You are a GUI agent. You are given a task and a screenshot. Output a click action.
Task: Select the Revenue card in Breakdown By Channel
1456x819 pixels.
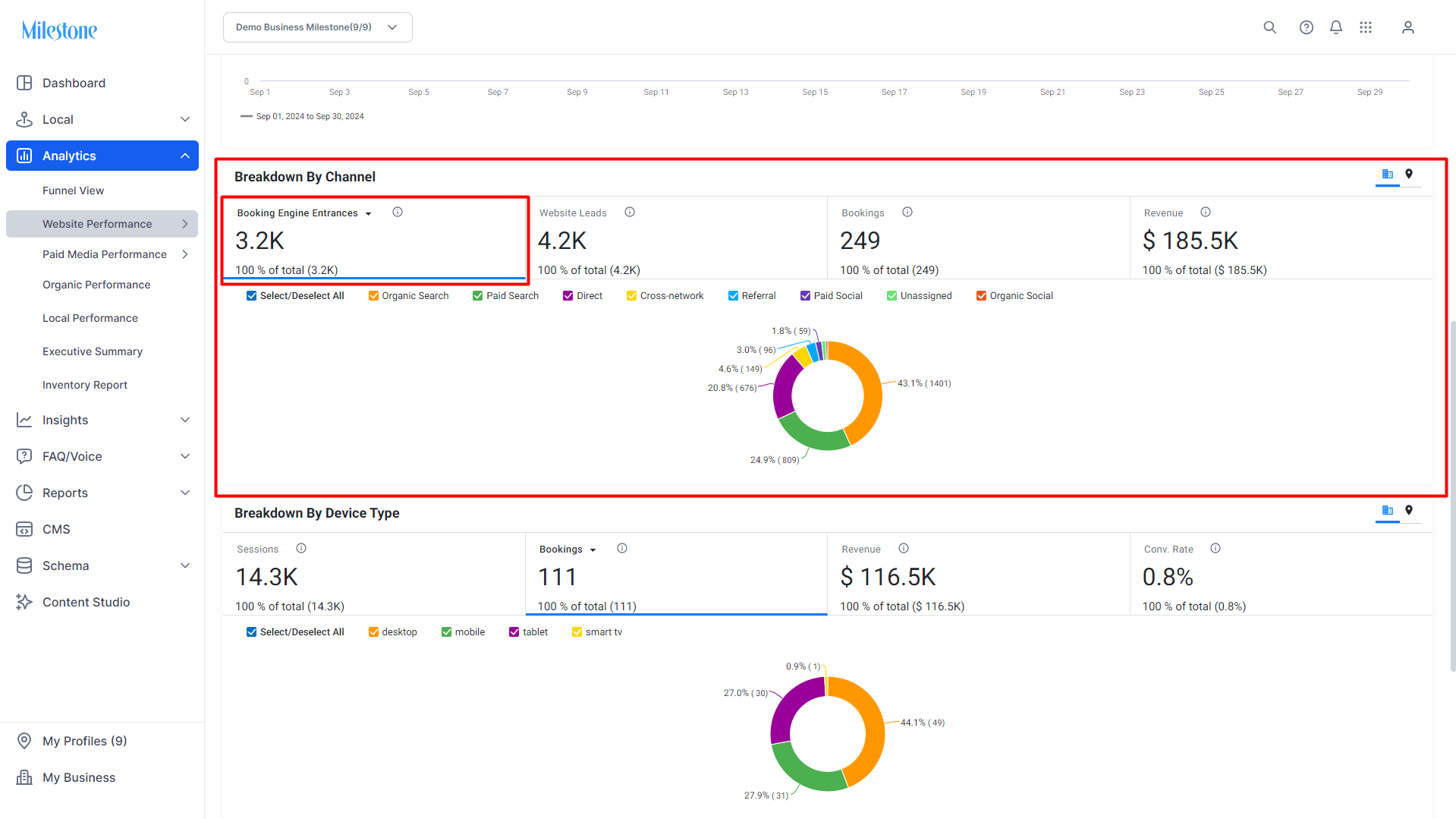click(1281, 238)
